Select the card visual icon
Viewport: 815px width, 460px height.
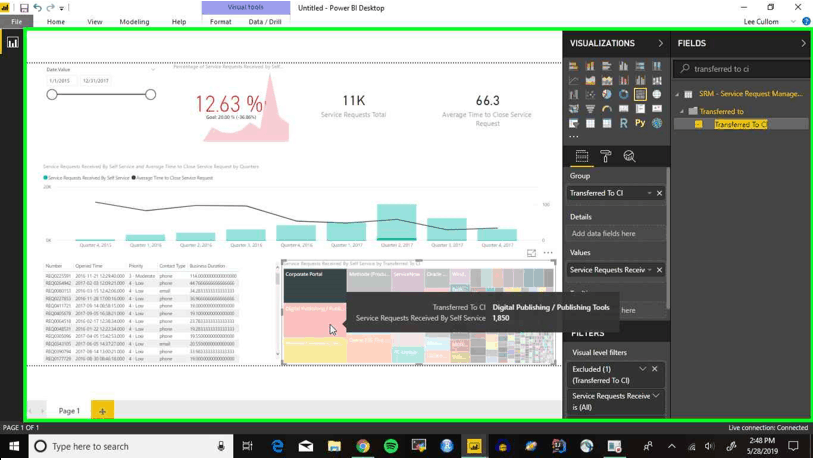click(623, 109)
